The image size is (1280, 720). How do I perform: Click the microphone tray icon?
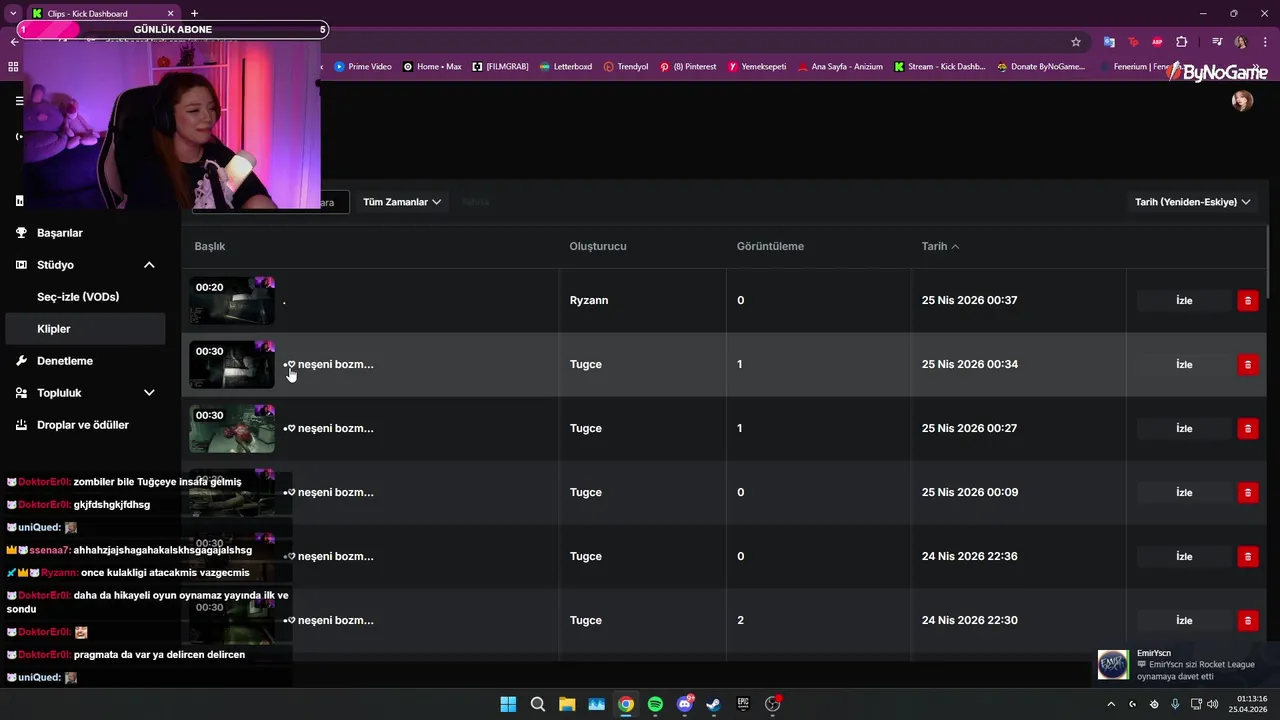click(x=1175, y=704)
